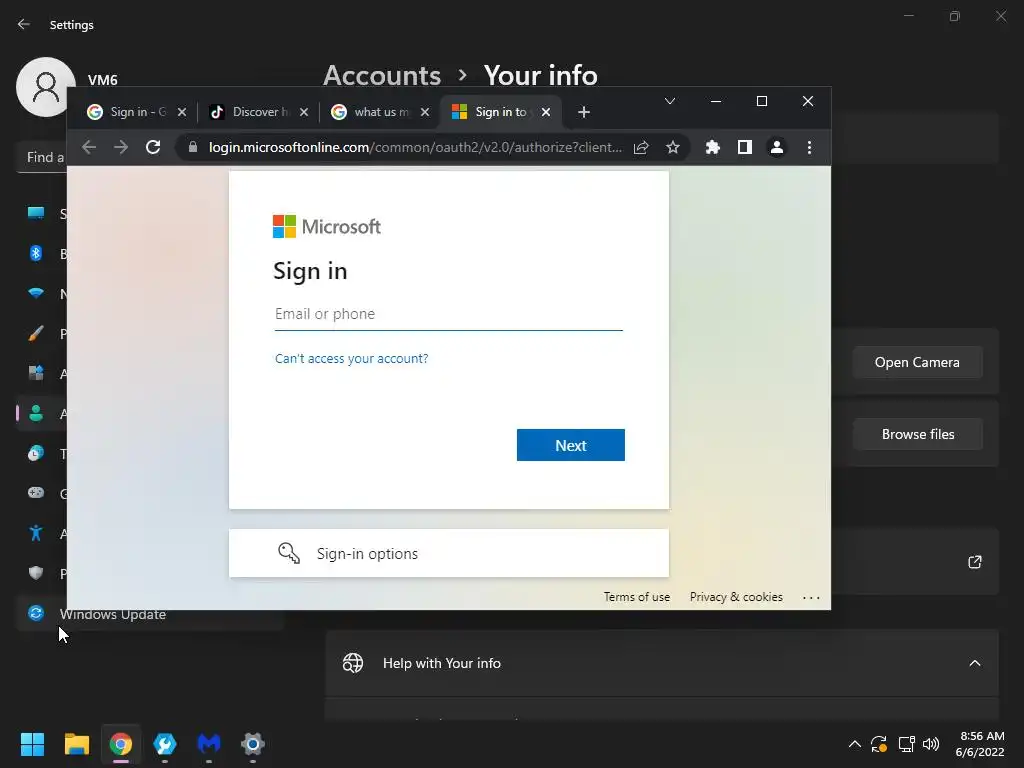The height and width of the screenshot is (768, 1024).
Task: Click the Chrome taskbar icon
Action: (x=121, y=744)
